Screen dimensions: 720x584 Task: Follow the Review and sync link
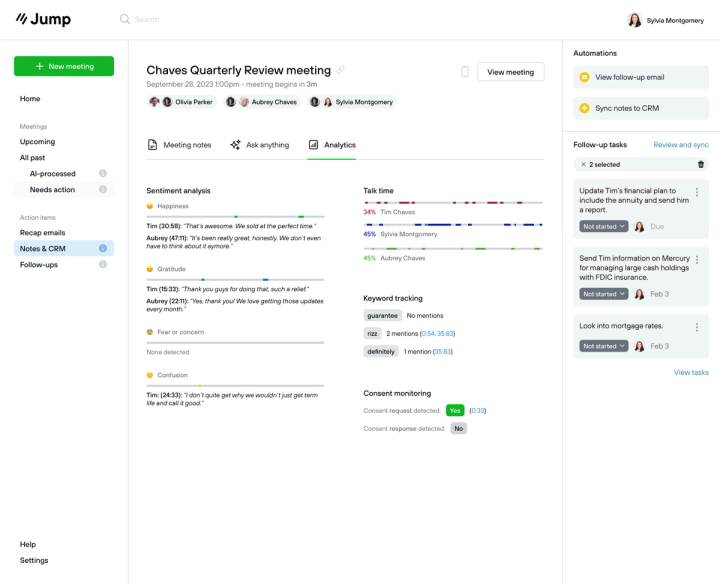pos(680,145)
